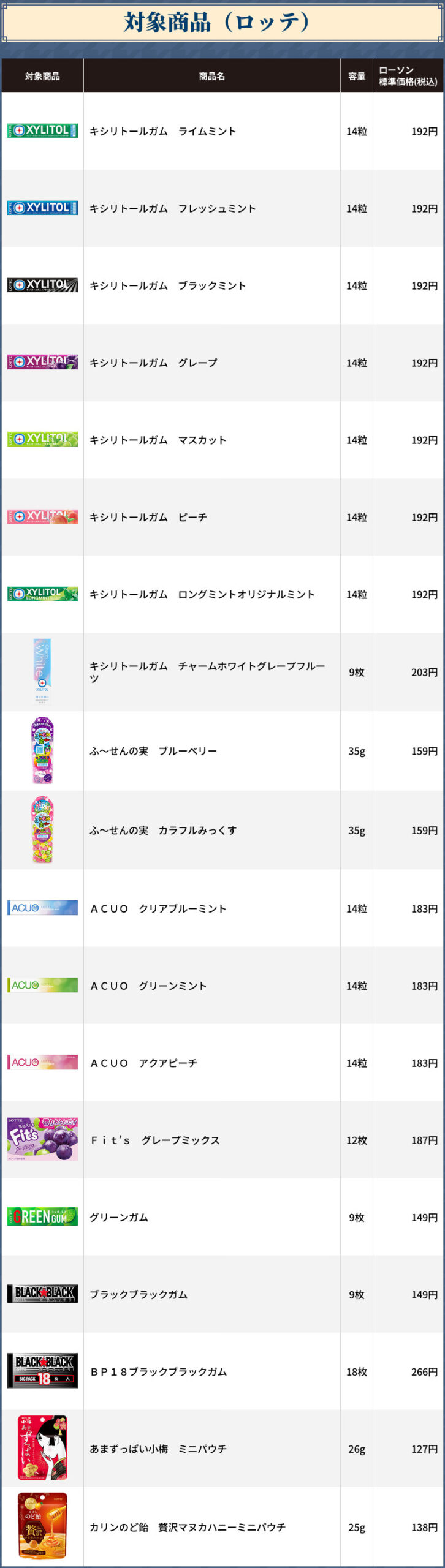
Task: Click the pink Xylitol Peach gum image
Action: 42,516
